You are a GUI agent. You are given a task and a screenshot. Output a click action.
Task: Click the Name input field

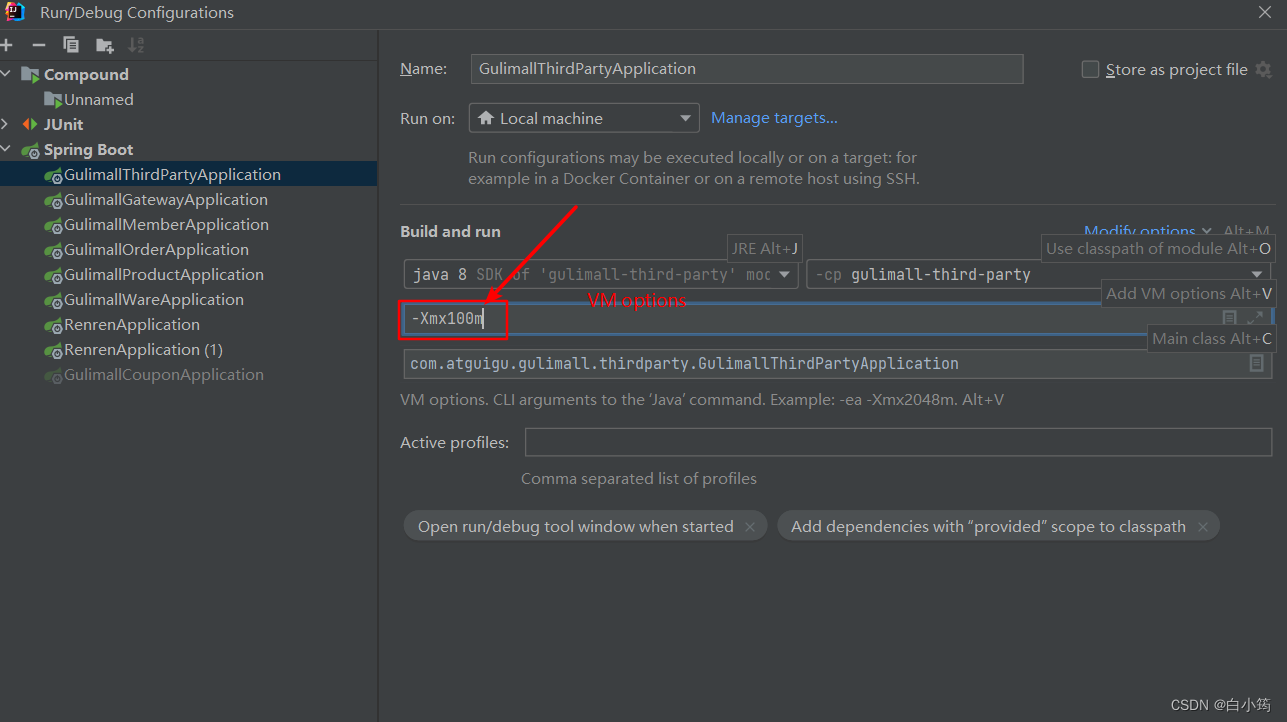[x=747, y=69]
